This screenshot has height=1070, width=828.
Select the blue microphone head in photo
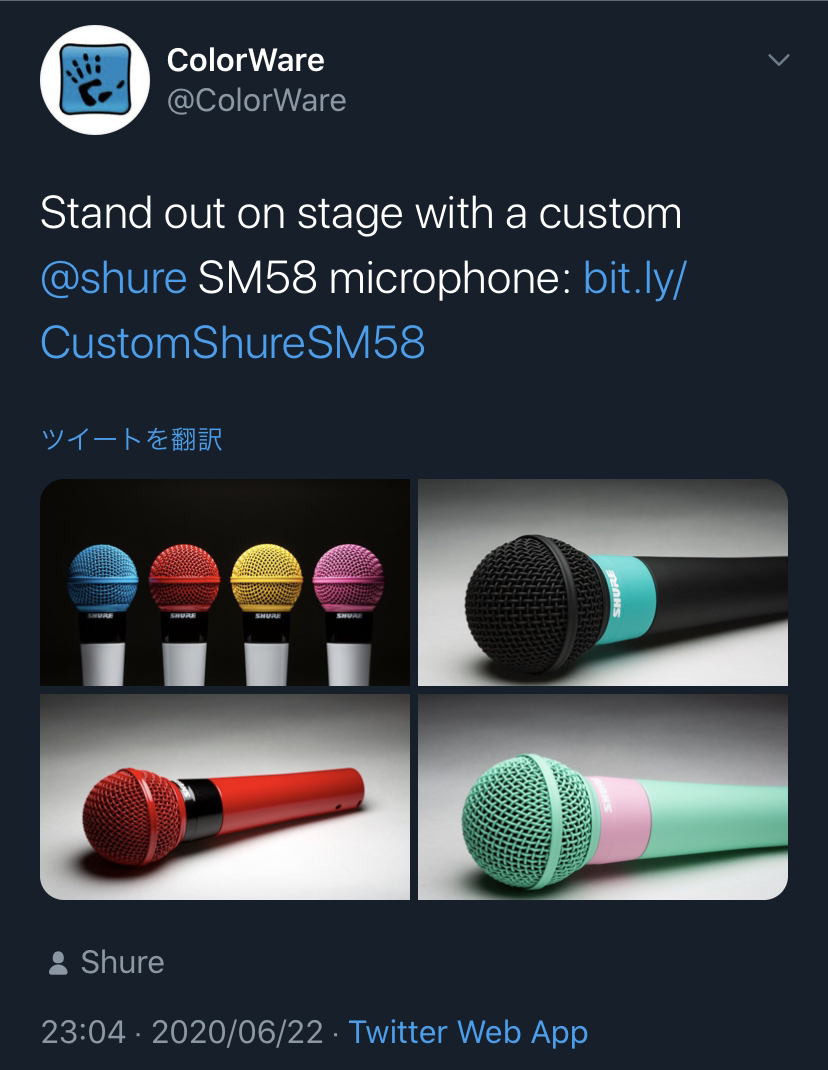(102, 577)
